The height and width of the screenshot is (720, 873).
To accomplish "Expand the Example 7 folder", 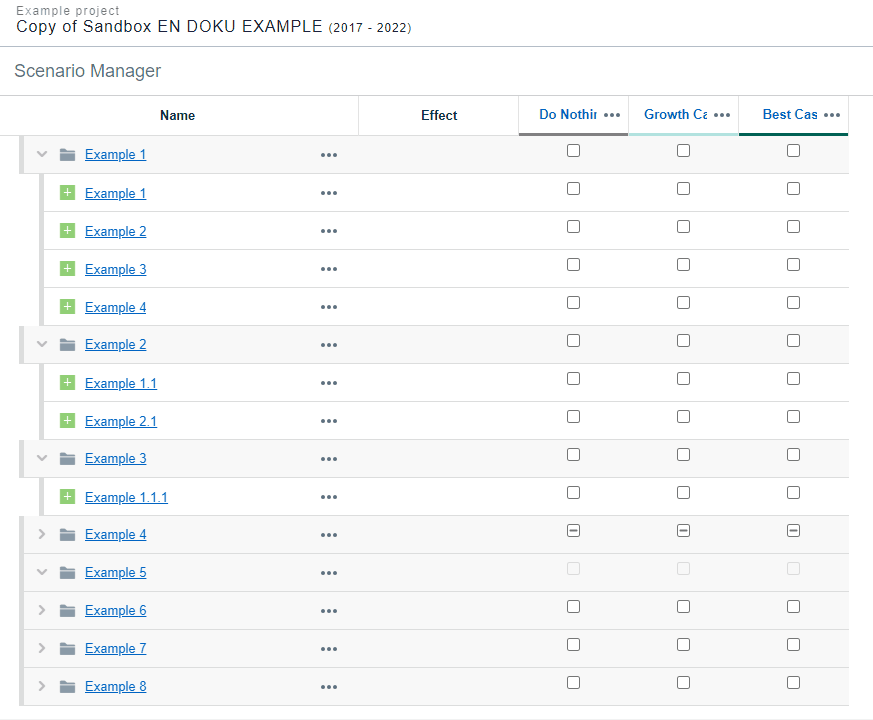I will point(42,649).
